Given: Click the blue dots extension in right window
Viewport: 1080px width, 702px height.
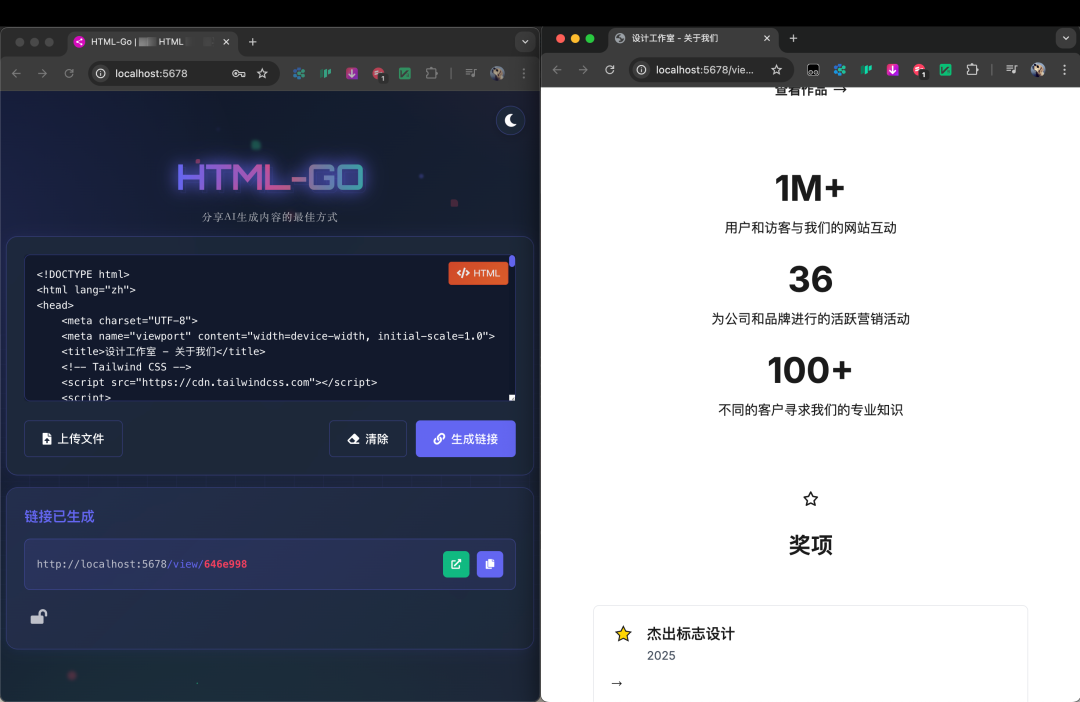Looking at the screenshot, I should click(840, 70).
